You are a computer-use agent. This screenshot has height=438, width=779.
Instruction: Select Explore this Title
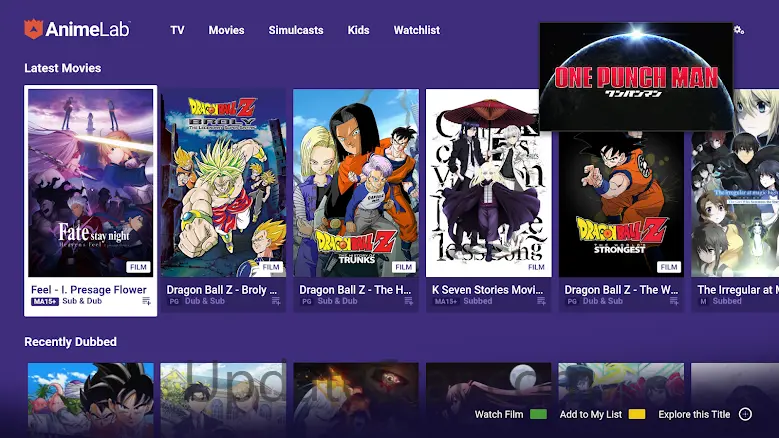tap(694, 414)
